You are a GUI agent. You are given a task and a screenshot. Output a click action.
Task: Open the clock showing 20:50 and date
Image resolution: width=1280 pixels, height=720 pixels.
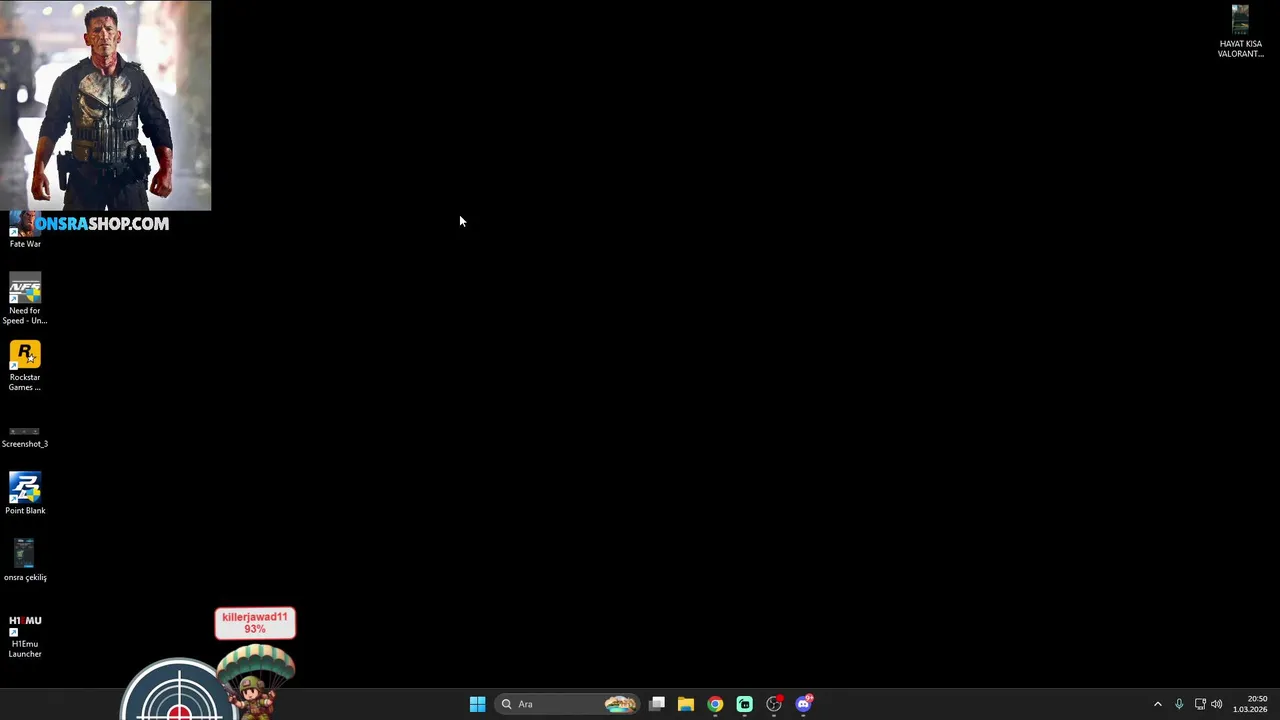point(1250,704)
